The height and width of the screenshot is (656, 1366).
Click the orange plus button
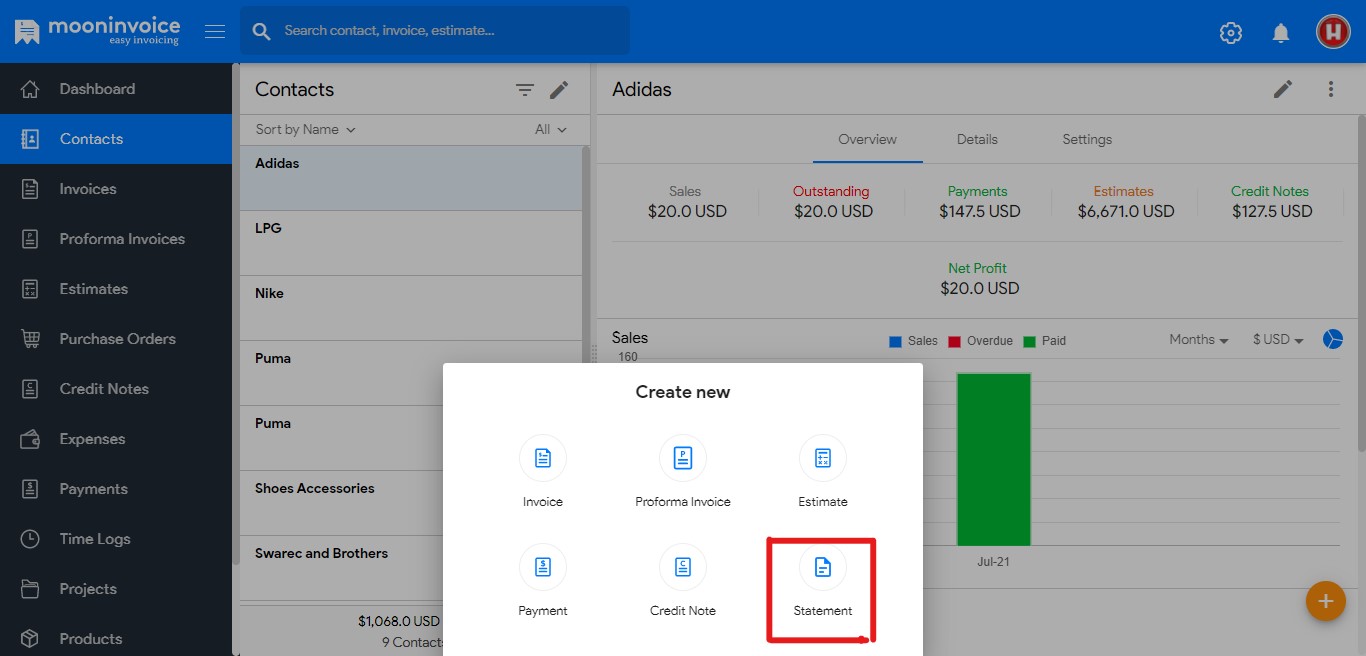click(x=1326, y=601)
